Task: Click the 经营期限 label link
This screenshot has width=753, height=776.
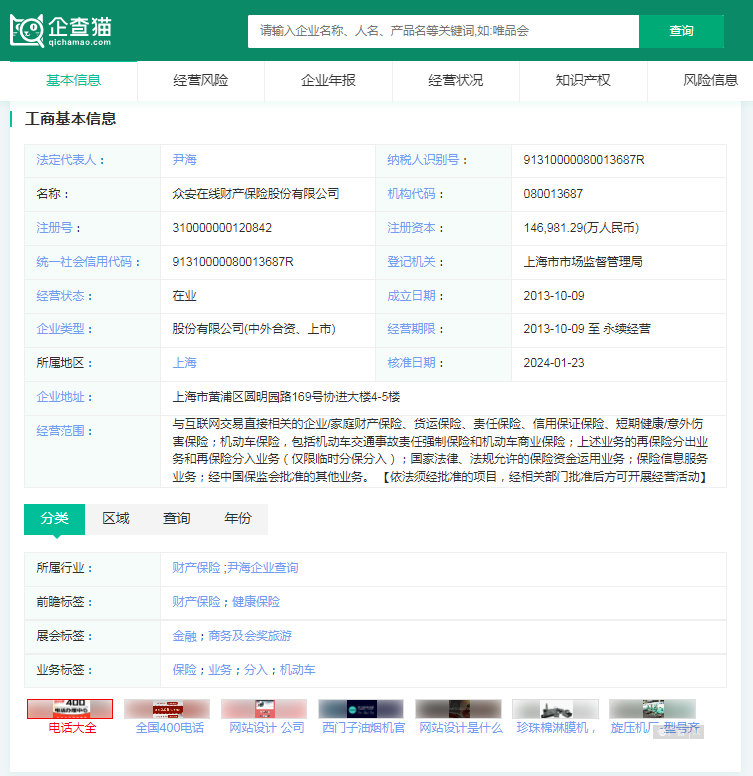Action: [411, 329]
